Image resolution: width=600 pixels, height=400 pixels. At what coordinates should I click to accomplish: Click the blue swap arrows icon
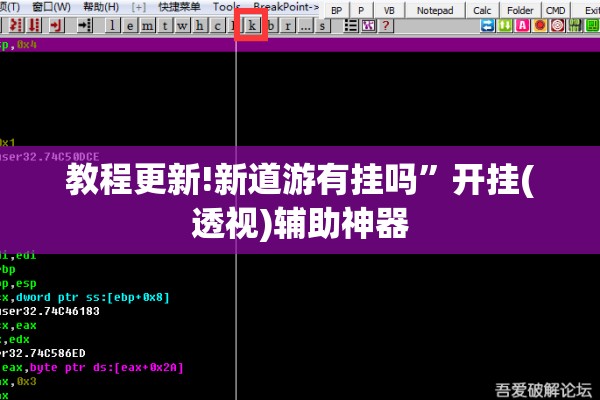(x=488, y=26)
